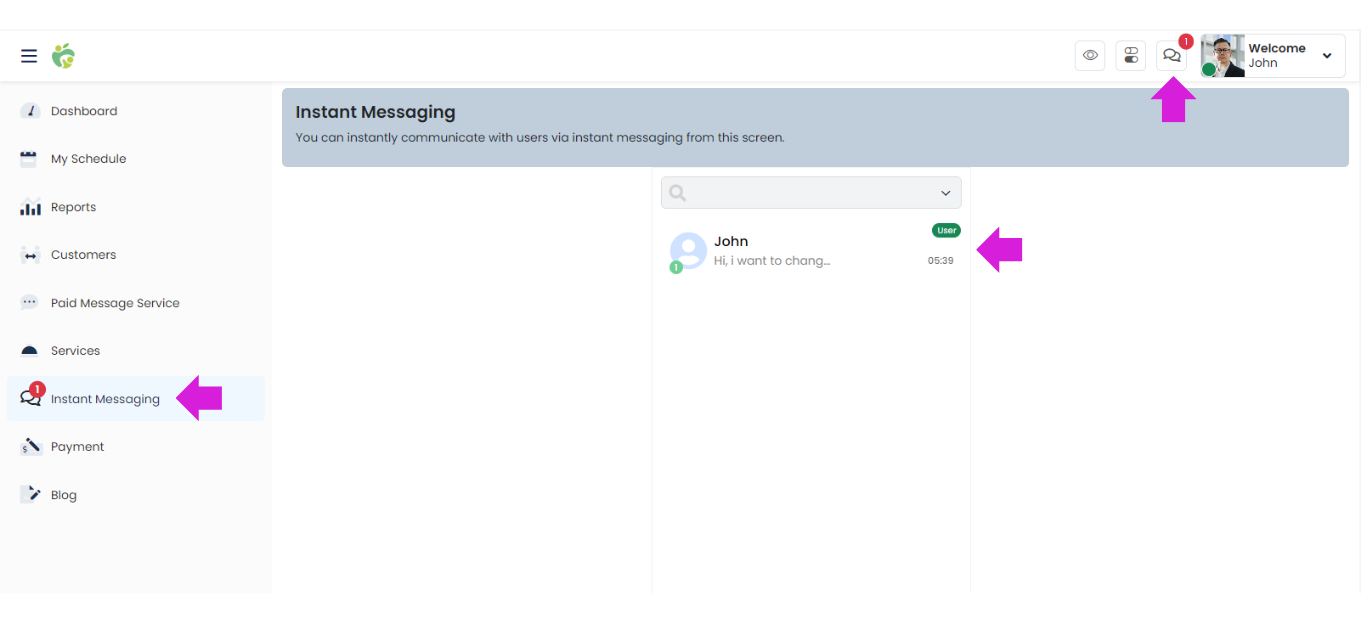
Task: Click the red notification badge in header
Action: [x=1186, y=42]
